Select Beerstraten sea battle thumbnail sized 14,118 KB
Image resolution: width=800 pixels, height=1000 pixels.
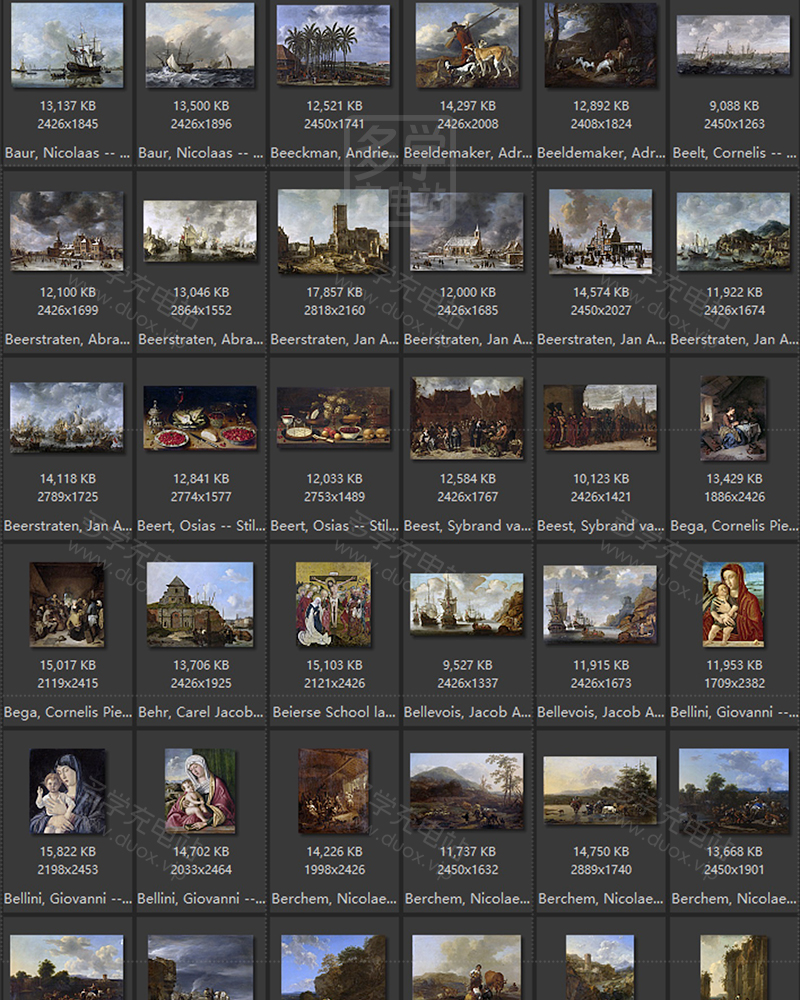(67, 418)
